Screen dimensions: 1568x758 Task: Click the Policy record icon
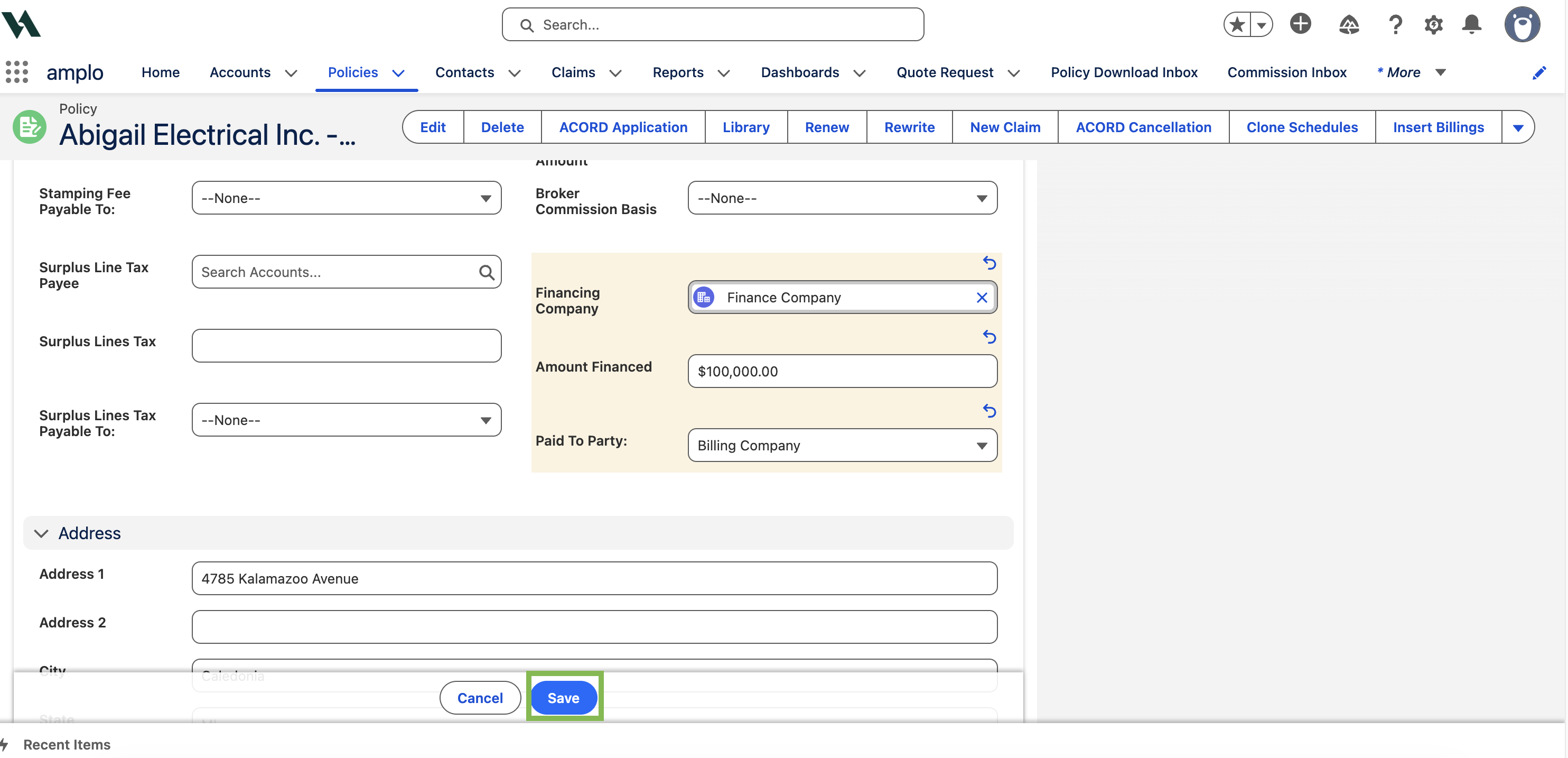click(29, 127)
